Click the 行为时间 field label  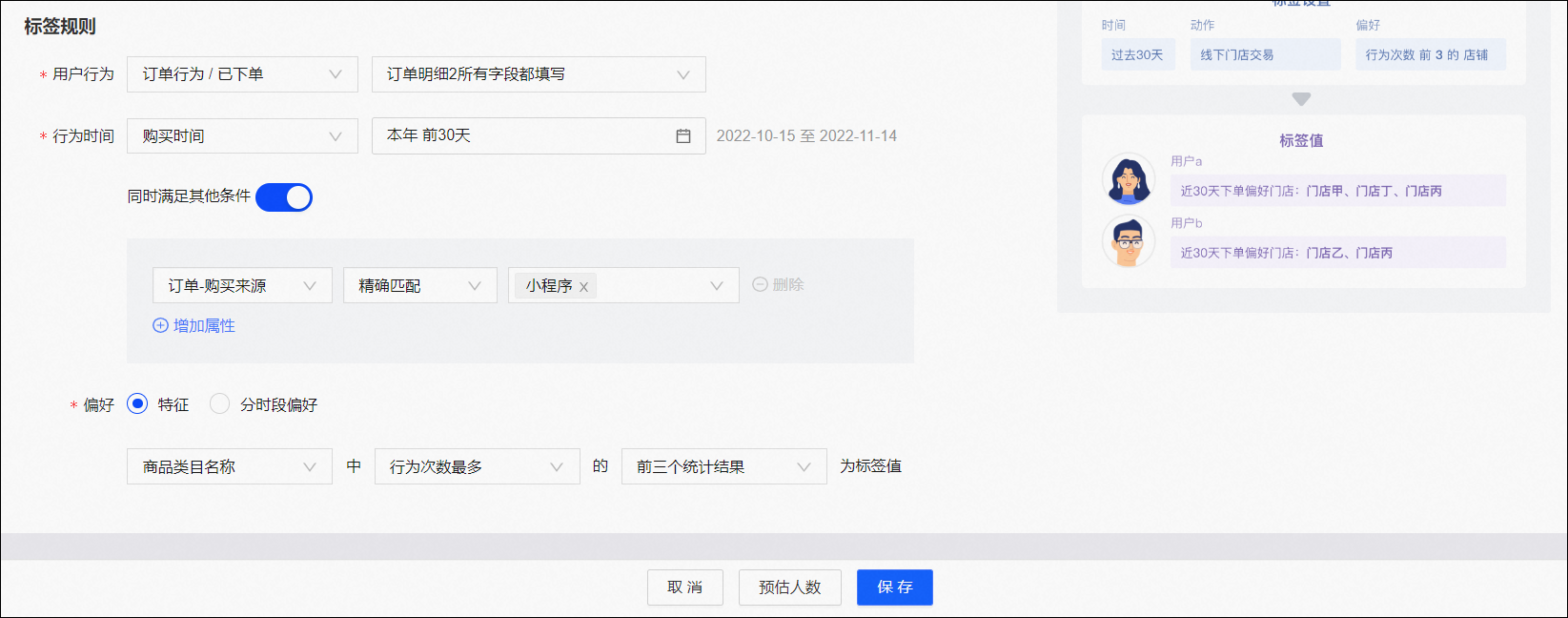(x=83, y=136)
